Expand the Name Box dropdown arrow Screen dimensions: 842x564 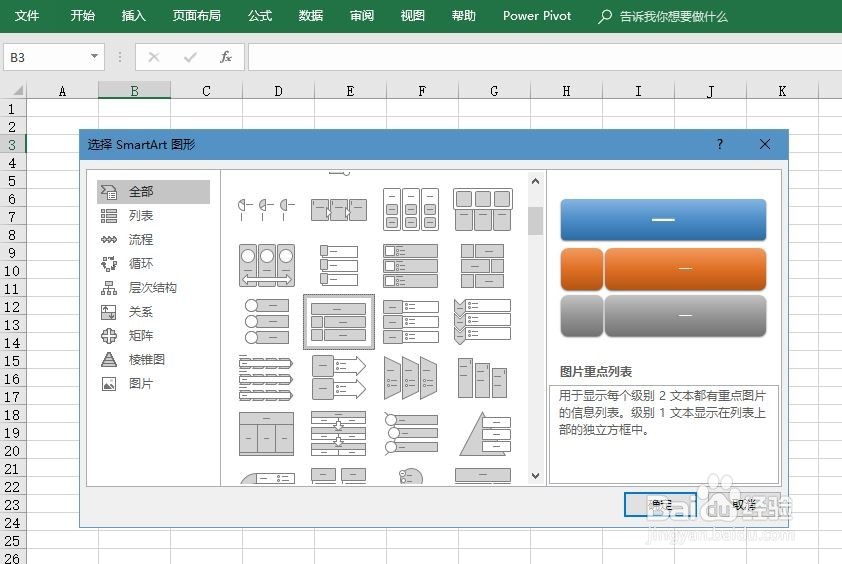[95, 56]
